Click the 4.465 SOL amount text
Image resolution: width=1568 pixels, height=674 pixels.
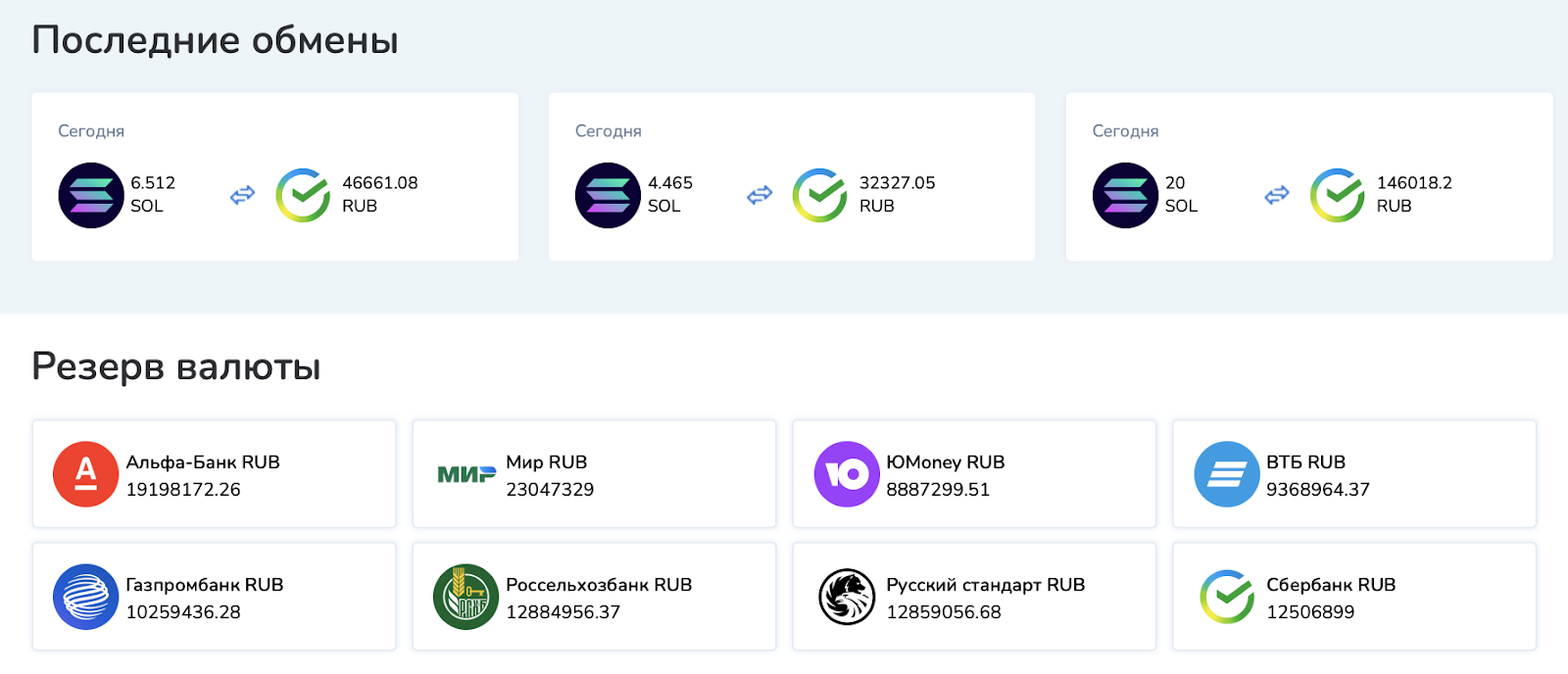pyautogui.click(x=670, y=194)
